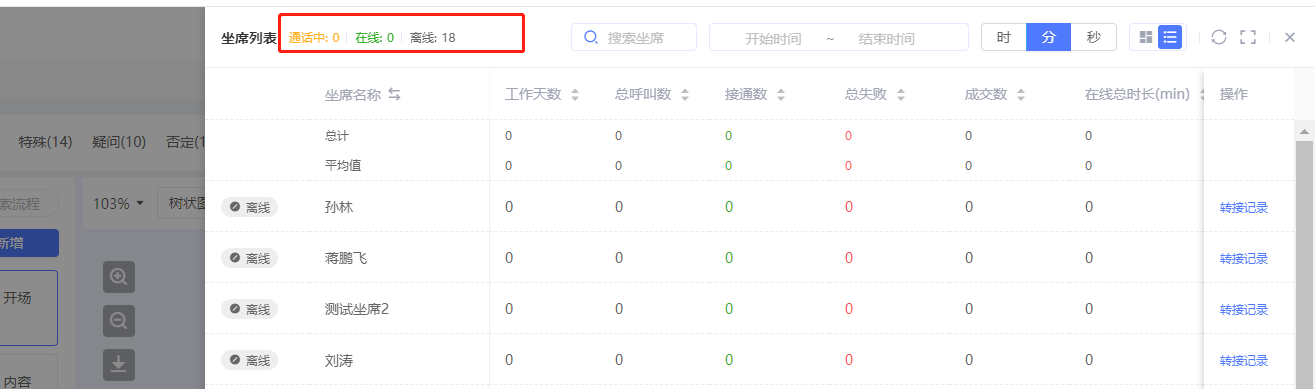Click agent name 刘涛

click(x=339, y=361)
